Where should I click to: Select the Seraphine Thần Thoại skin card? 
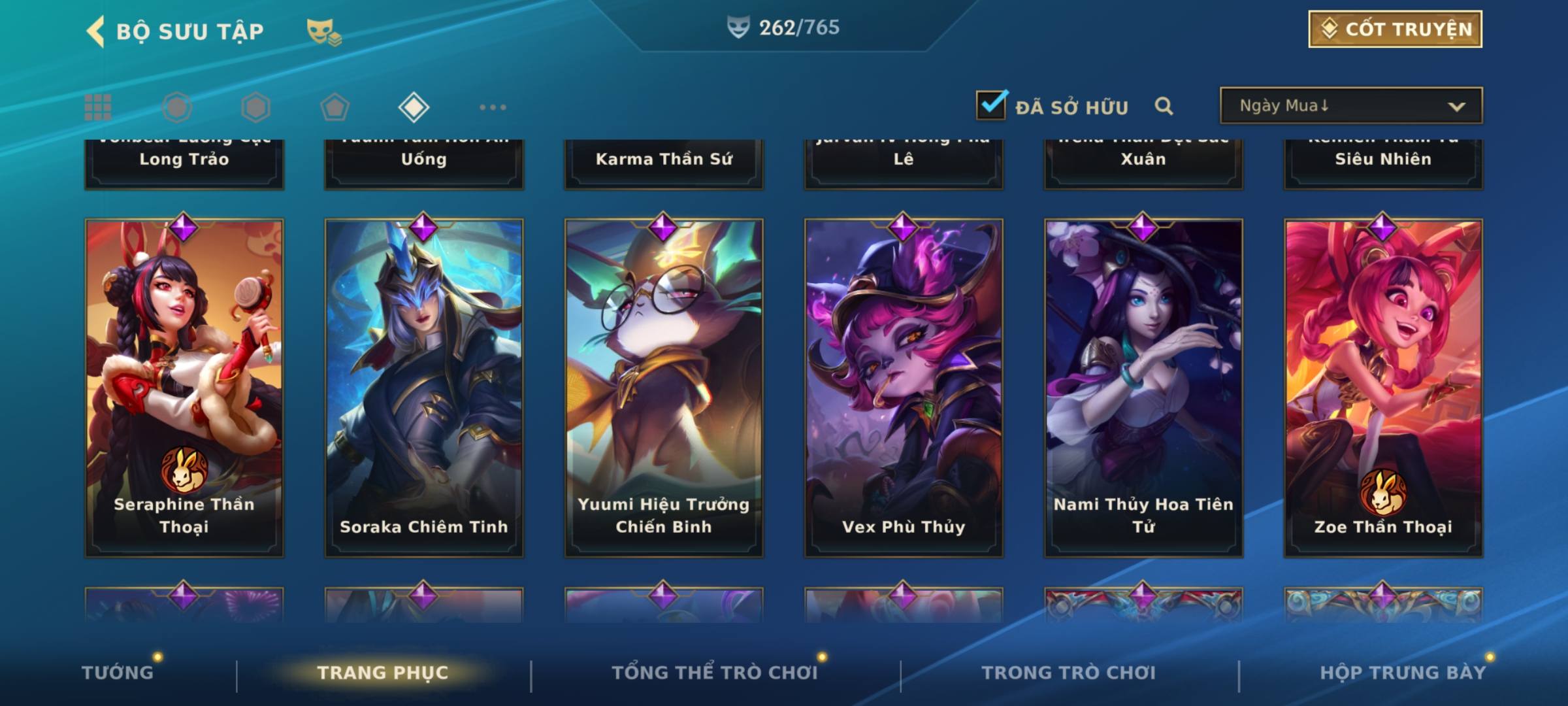click(x=184, y=388)
